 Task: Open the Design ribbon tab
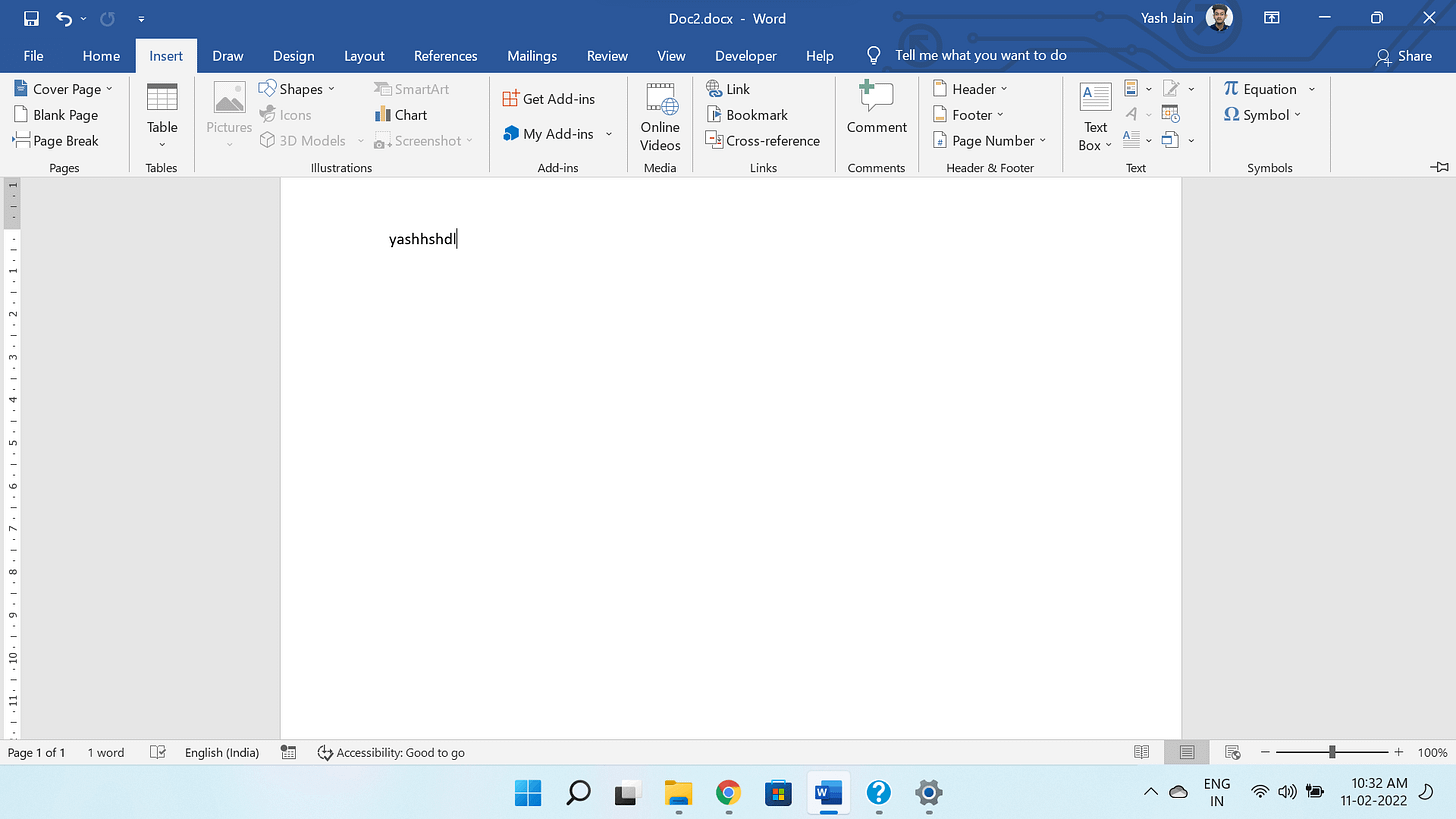click(x=293, y=56)
